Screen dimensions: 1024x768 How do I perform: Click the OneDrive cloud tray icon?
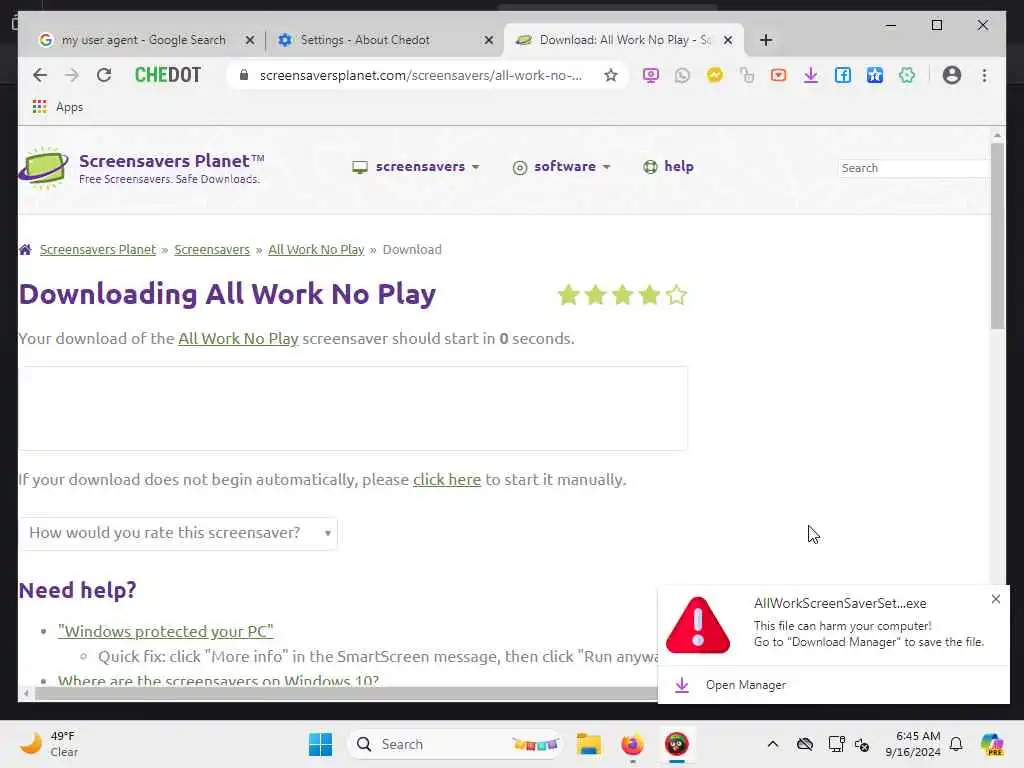pyautogui.click(x=805, y=744)
